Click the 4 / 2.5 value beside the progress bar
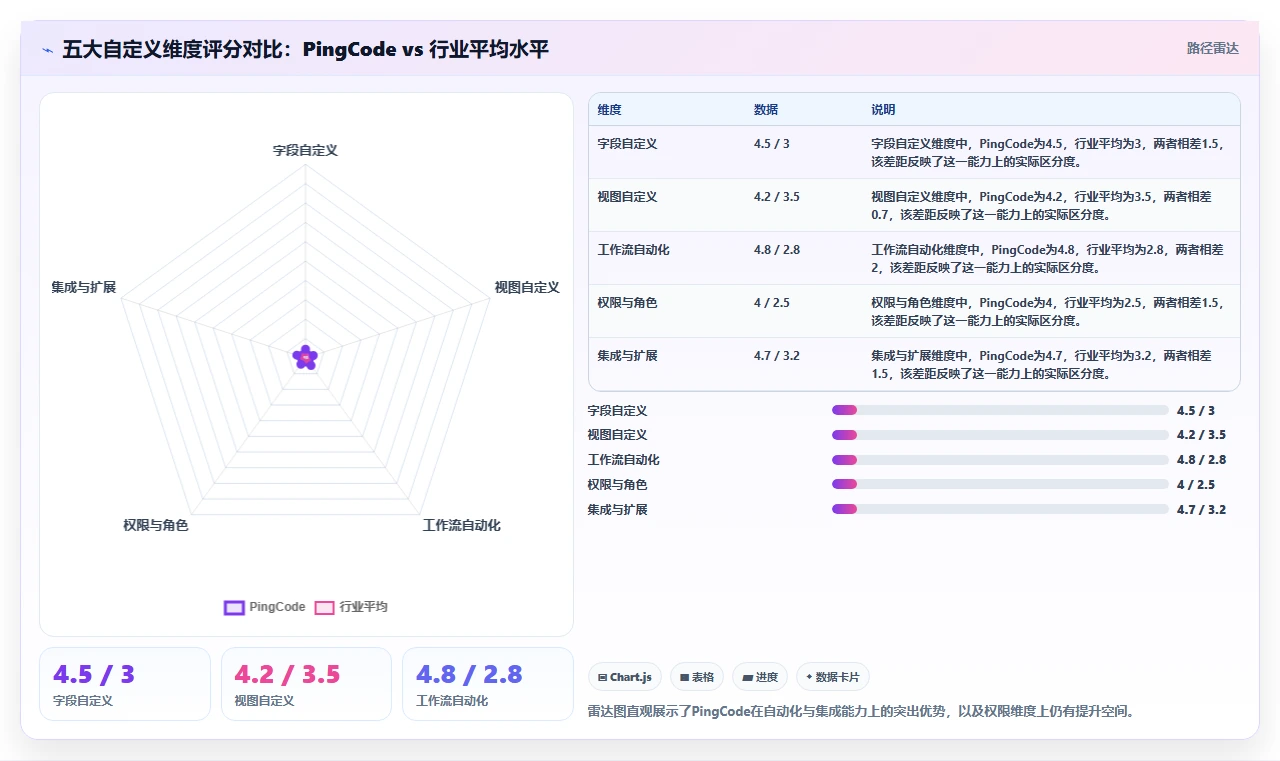Viewport: 1280px width, 761px height. tap(1196, 484)
